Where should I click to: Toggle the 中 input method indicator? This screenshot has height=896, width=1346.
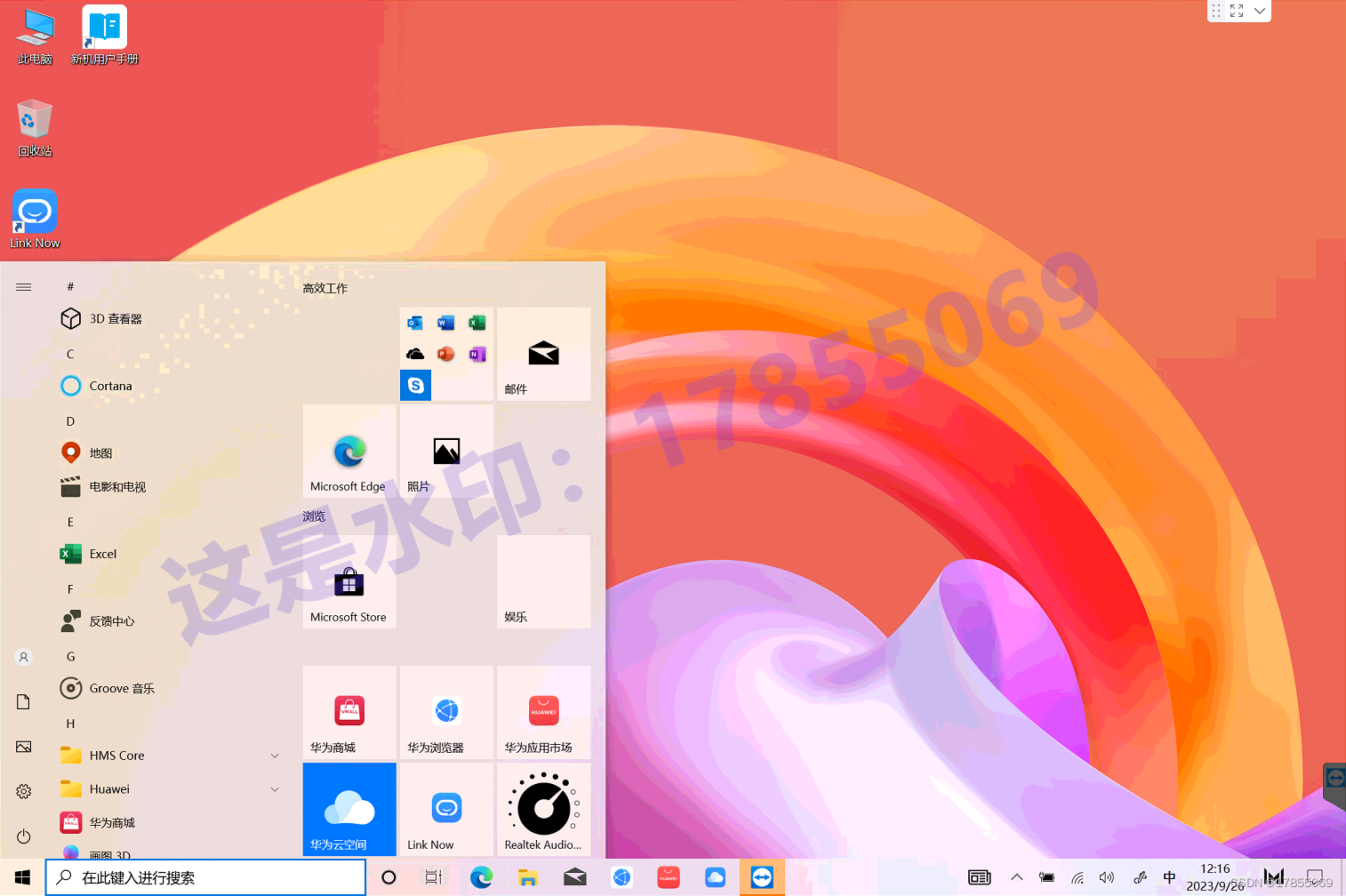[1169, 877]
